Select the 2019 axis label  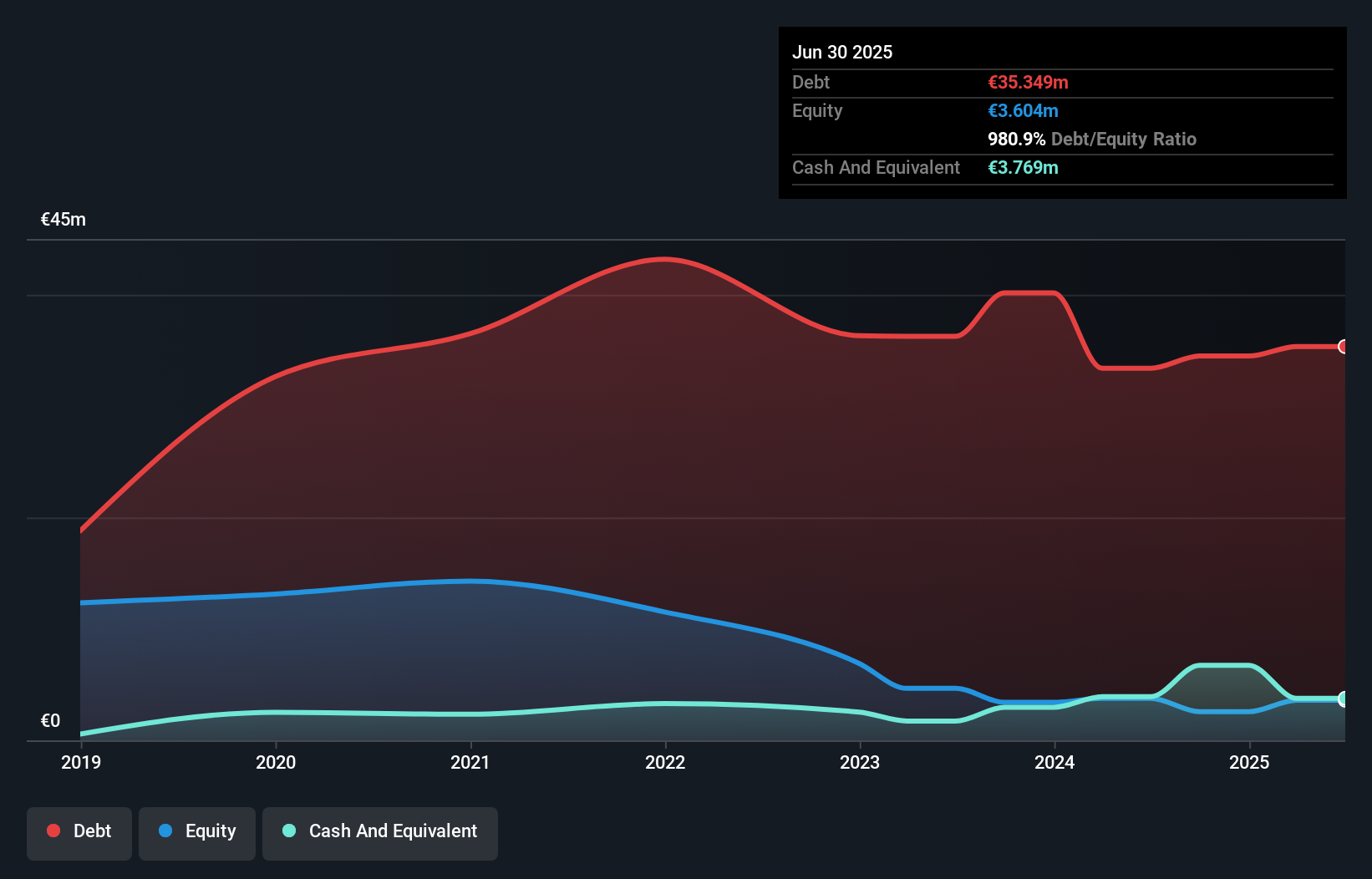click(x=80, y=762)
